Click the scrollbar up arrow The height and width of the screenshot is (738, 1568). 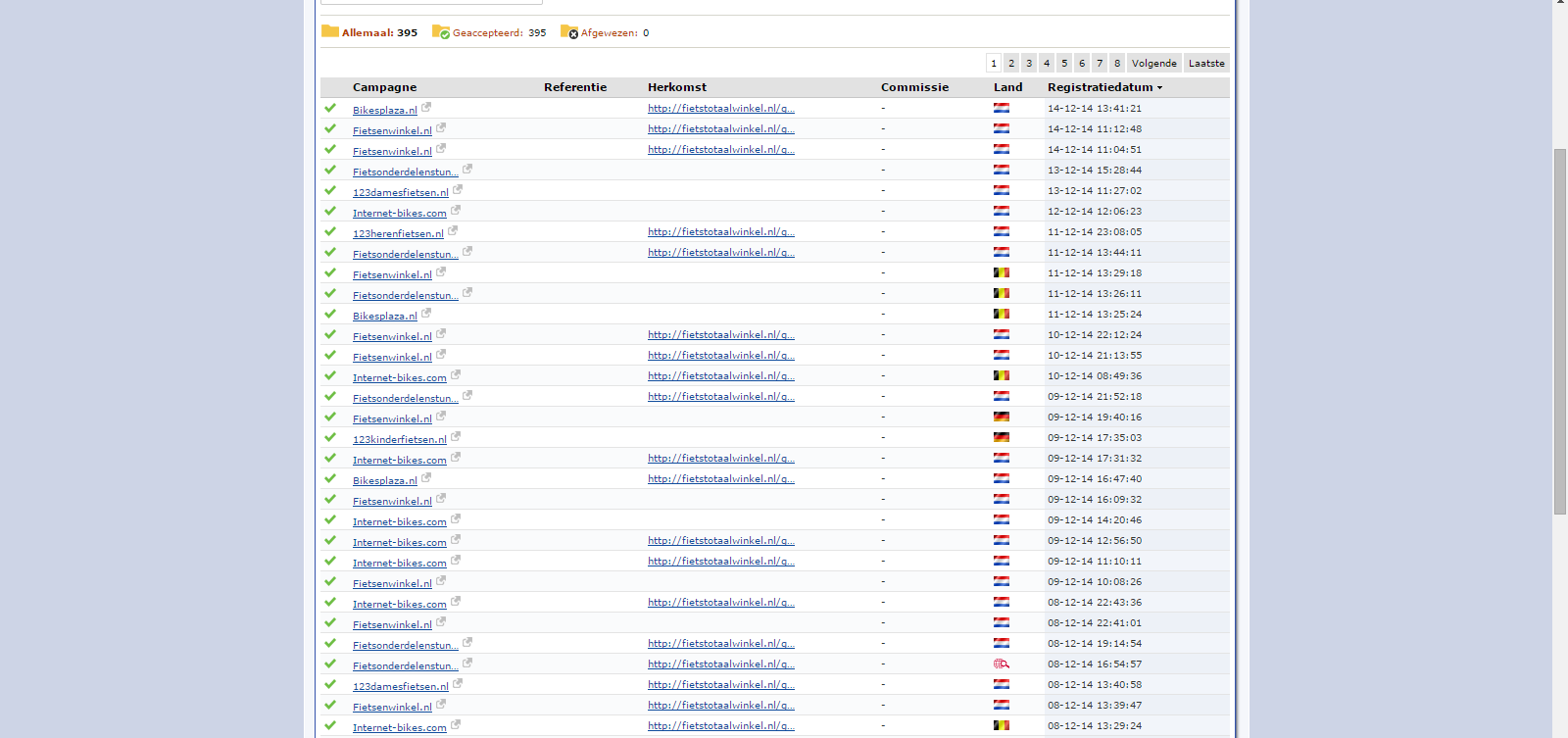1560,3
